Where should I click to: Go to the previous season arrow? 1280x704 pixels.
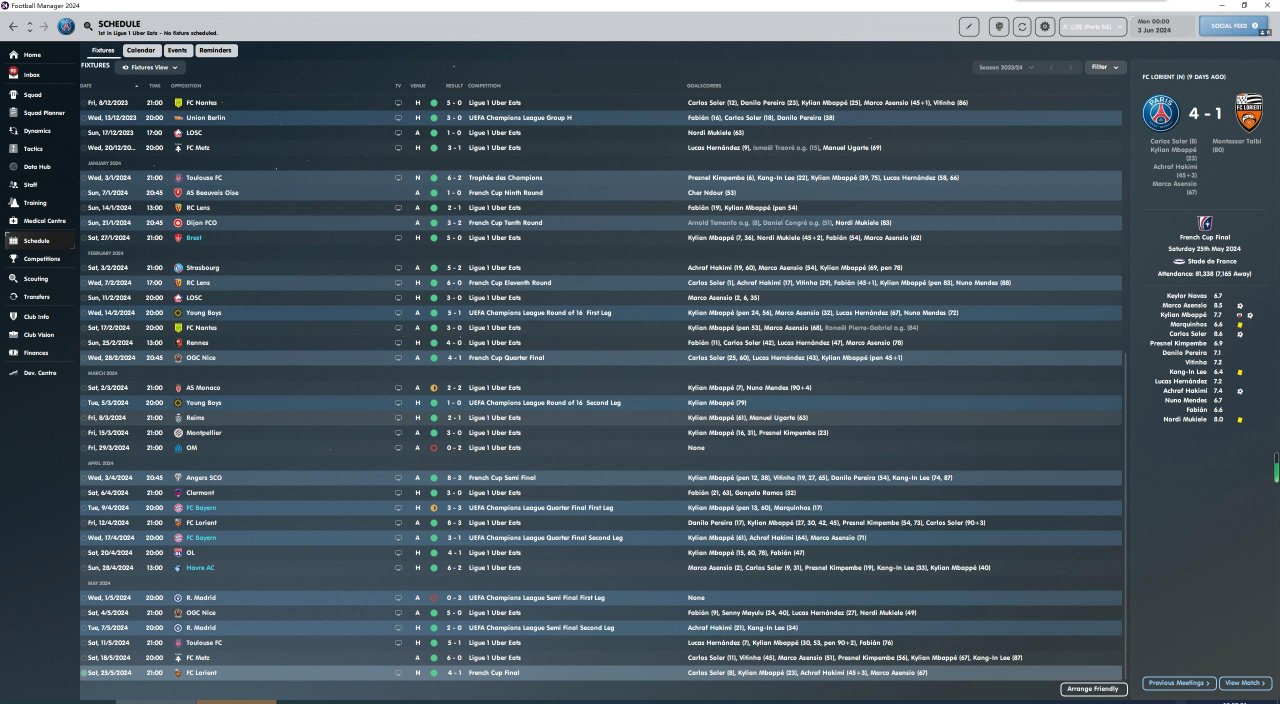tap(1051, 67)
